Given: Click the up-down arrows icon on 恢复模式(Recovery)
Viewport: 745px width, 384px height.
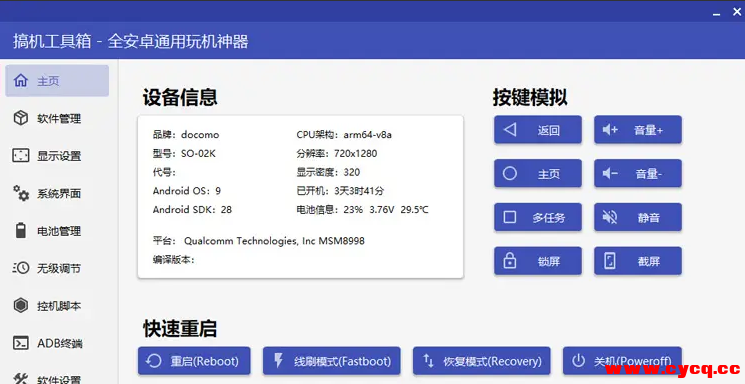Looking at the screenshot, I should pyautogui.click(x=429, y=361).
